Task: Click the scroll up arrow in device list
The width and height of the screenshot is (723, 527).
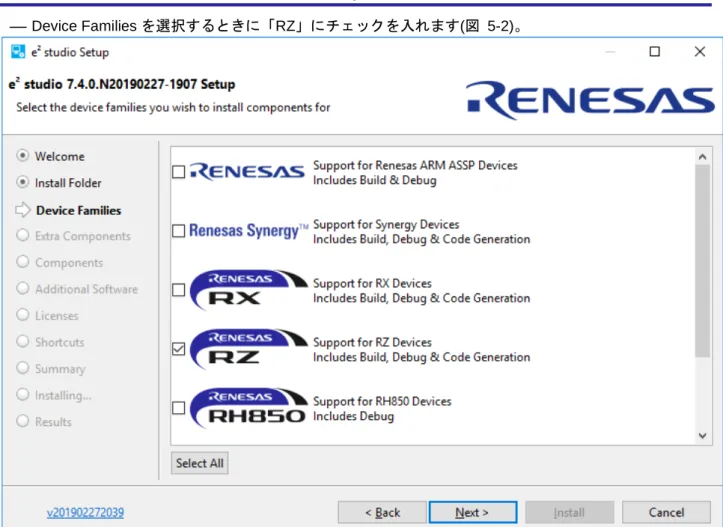Action: [702, 157]
